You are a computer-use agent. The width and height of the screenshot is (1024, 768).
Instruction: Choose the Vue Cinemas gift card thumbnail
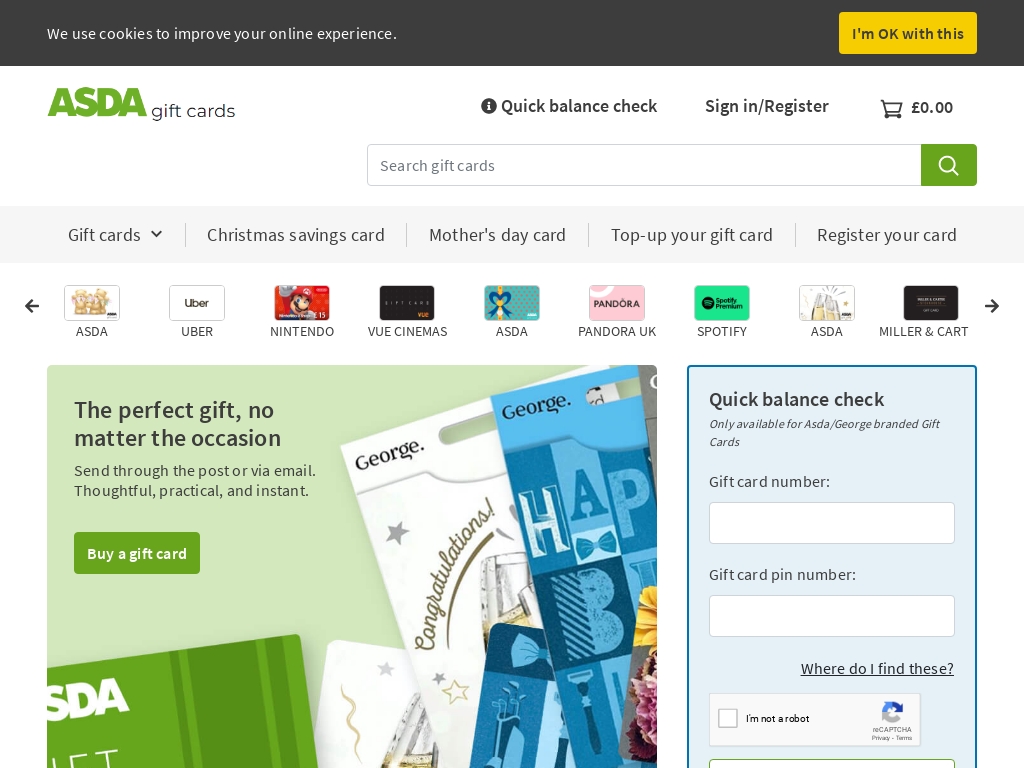(407, 303)
